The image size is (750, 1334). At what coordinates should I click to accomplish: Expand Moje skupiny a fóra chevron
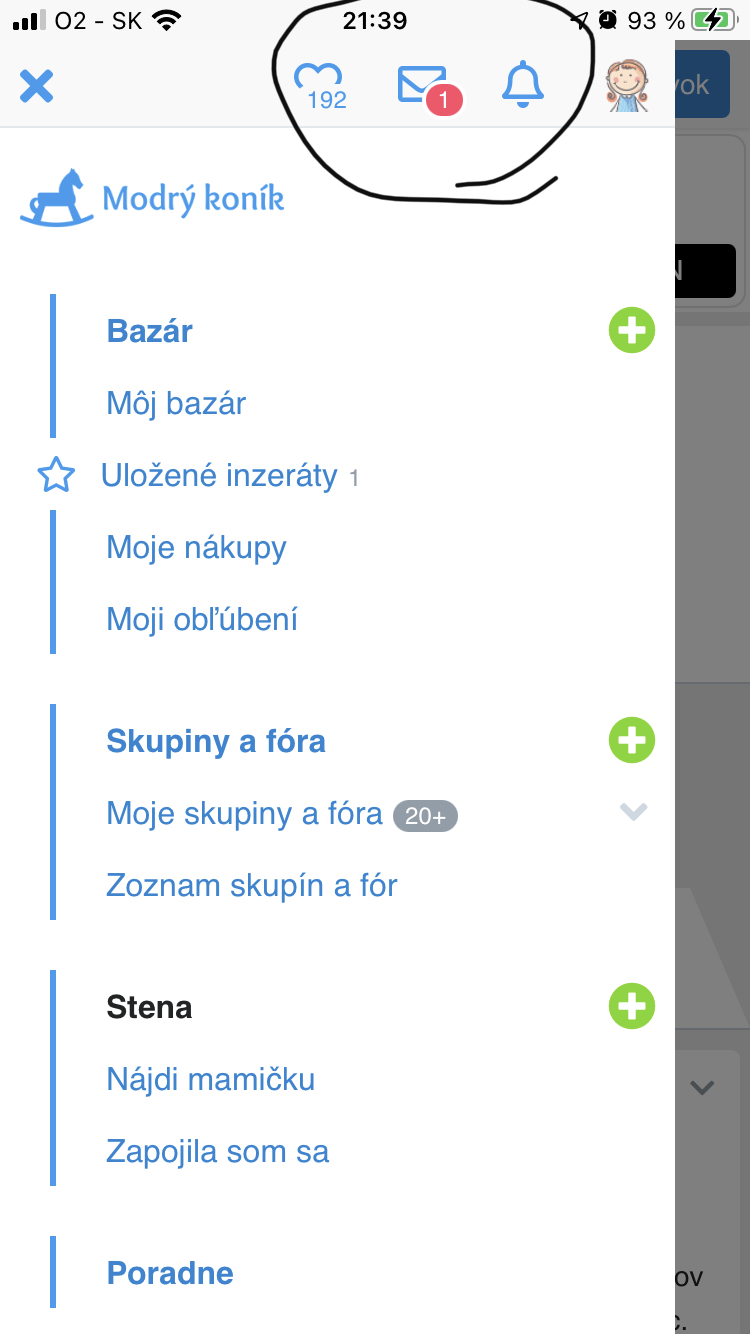[634, 812]
